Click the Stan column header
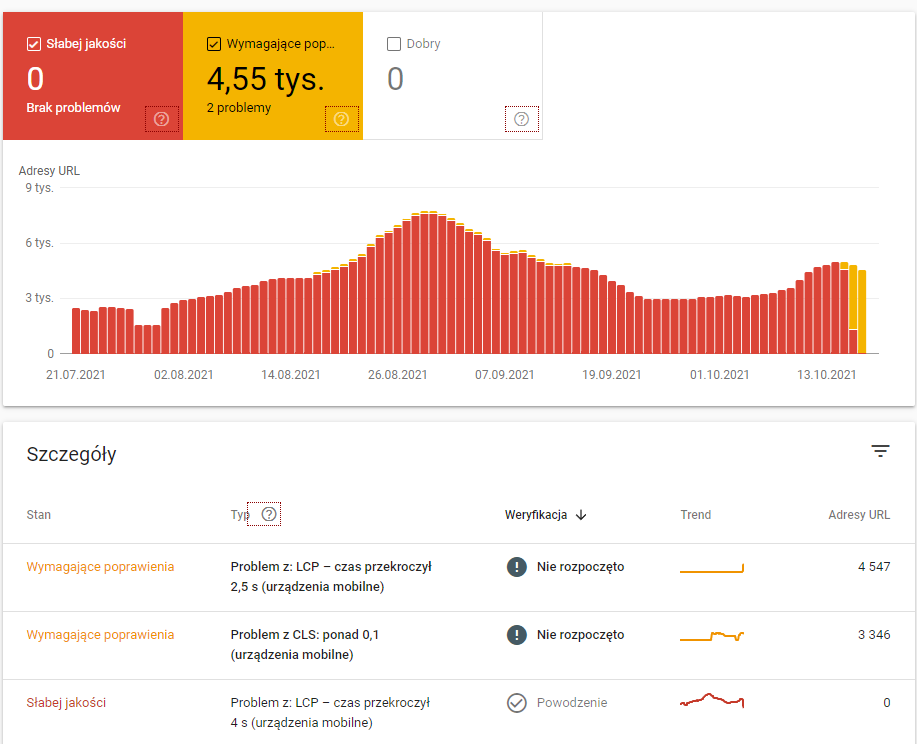Viewport: 917px width, 744px height. (x=39, y=515)
